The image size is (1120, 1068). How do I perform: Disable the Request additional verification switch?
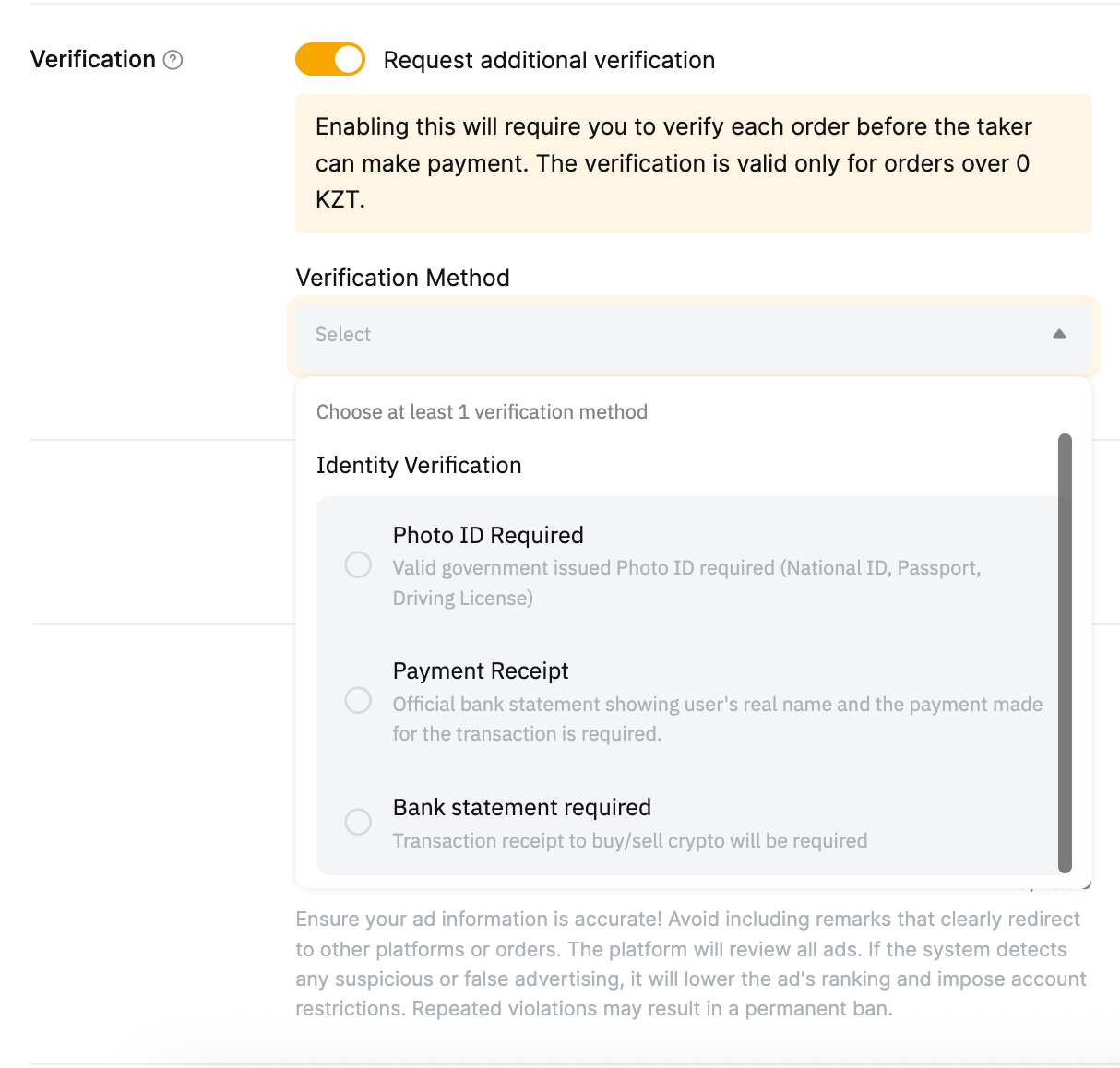click(330, 60)
